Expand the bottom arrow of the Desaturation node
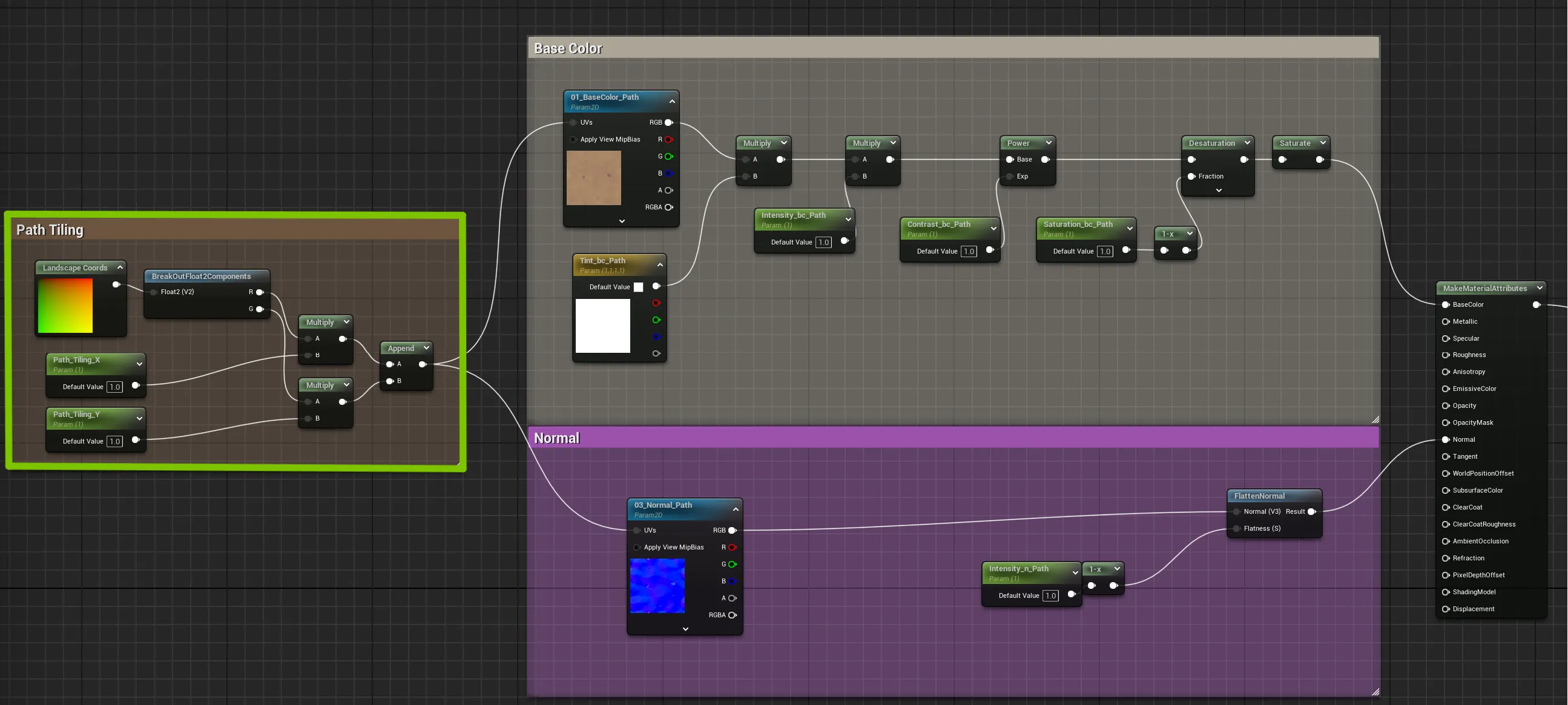 tap(1219, 191)
